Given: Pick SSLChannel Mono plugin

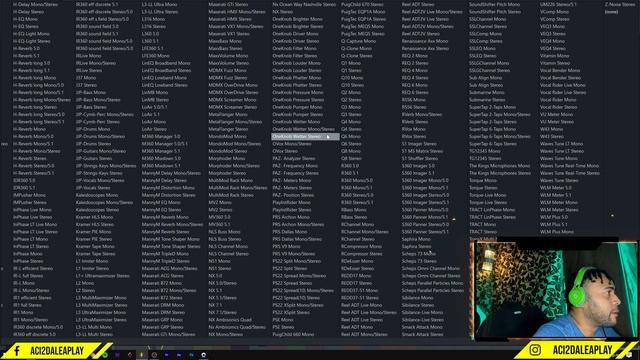Looking at the screenshot, I should tap(487, 19).
